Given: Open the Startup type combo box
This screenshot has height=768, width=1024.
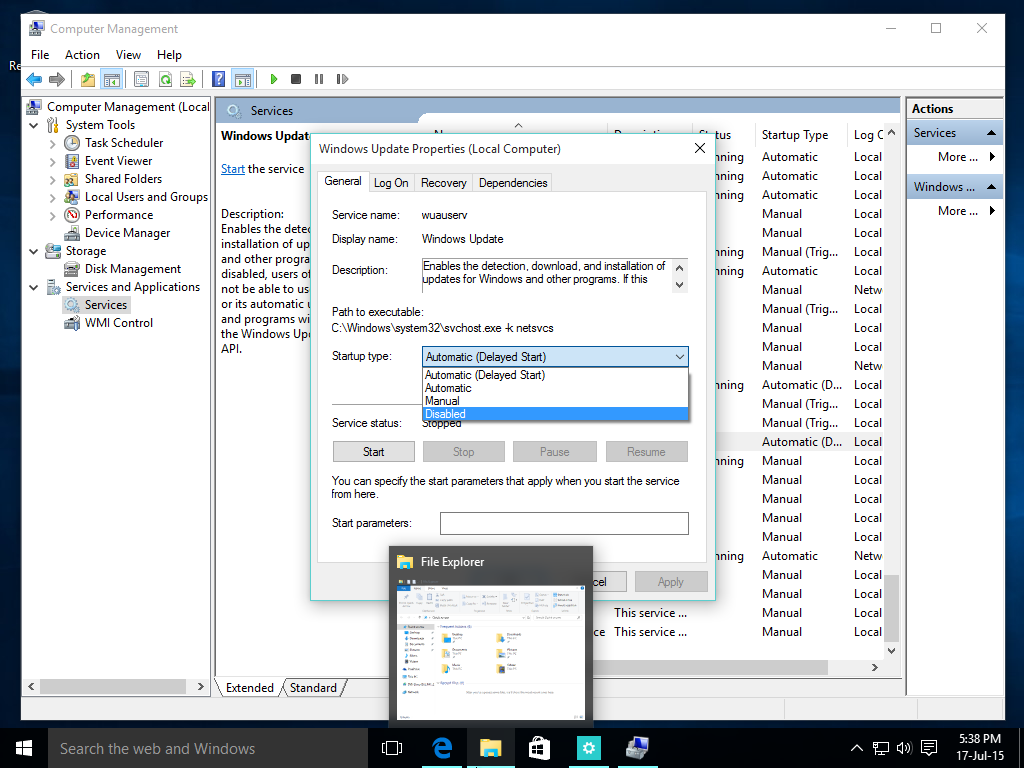Looking at the screenshot, I should coord(555,357).
